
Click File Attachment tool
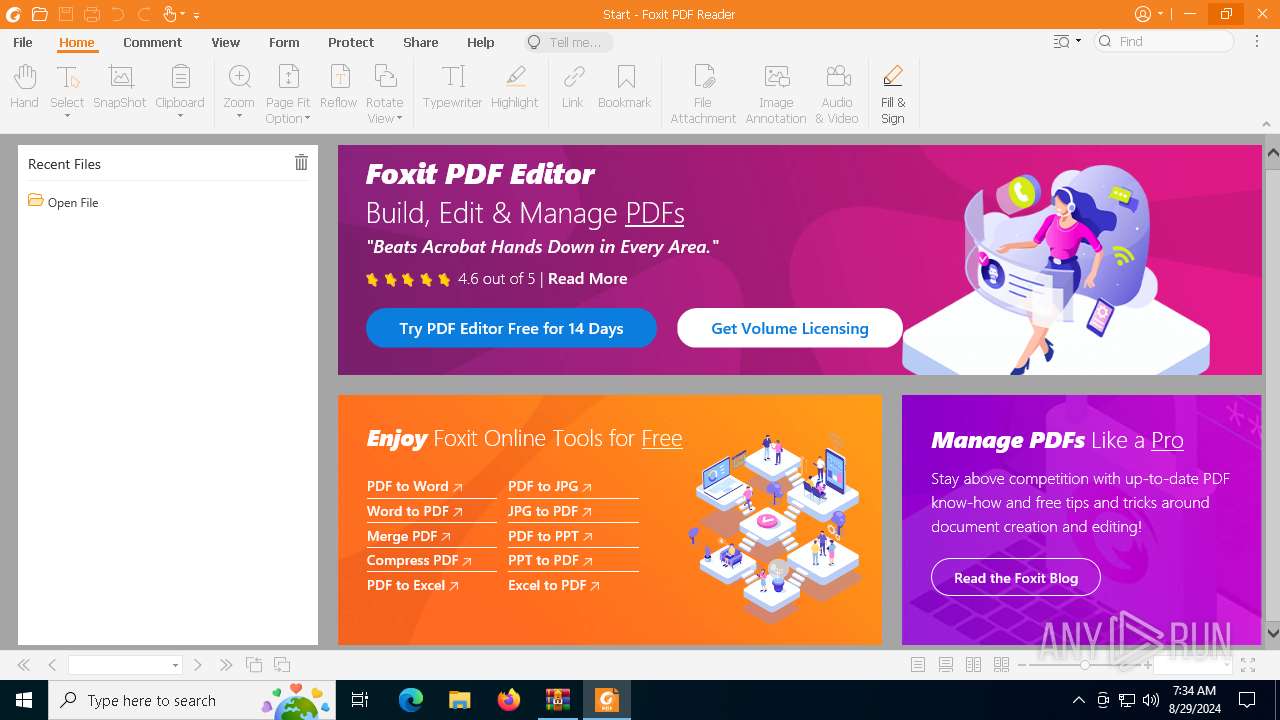pos(703,94)
